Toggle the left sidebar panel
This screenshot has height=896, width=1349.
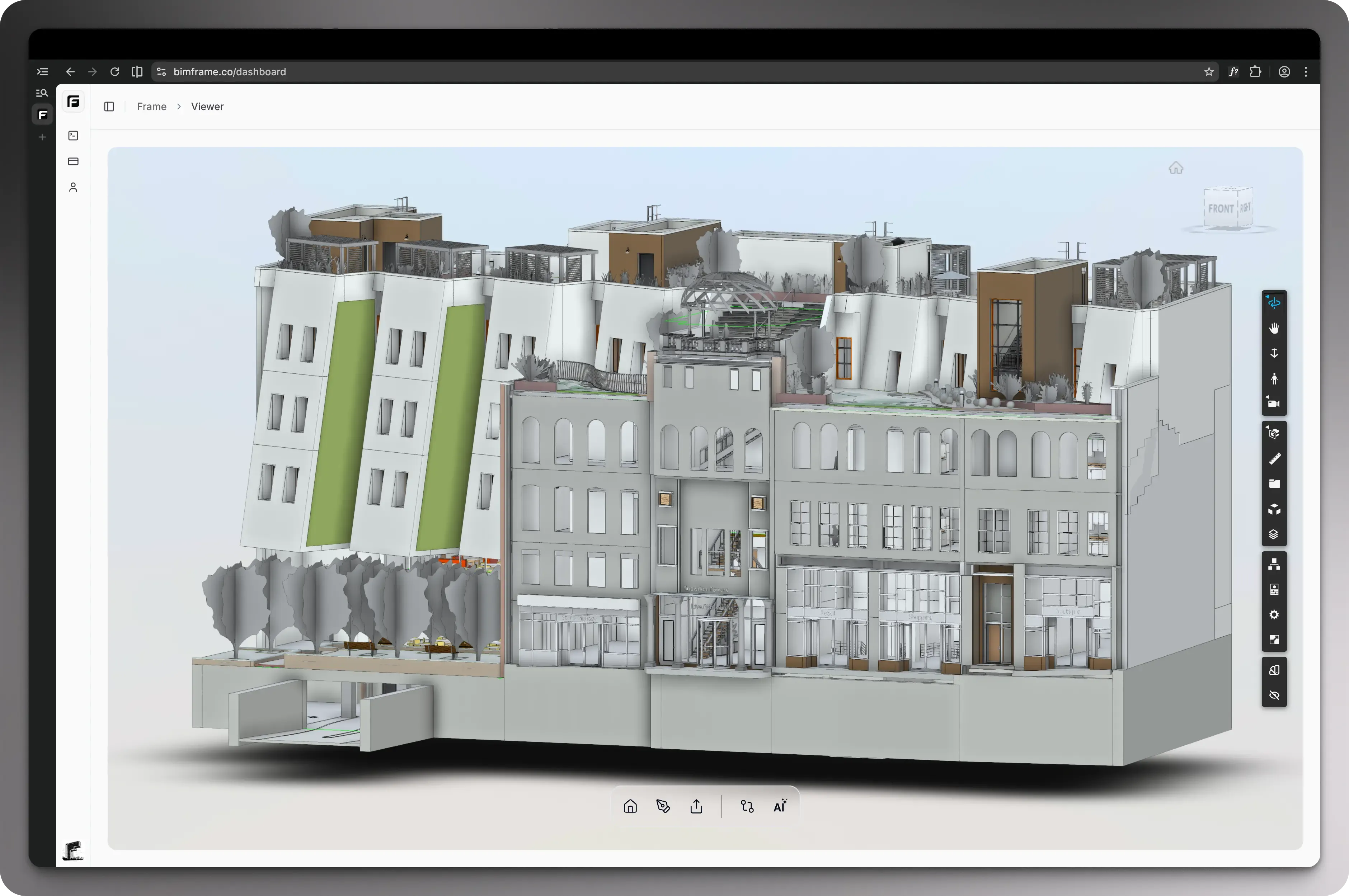[x=109, y=106]
